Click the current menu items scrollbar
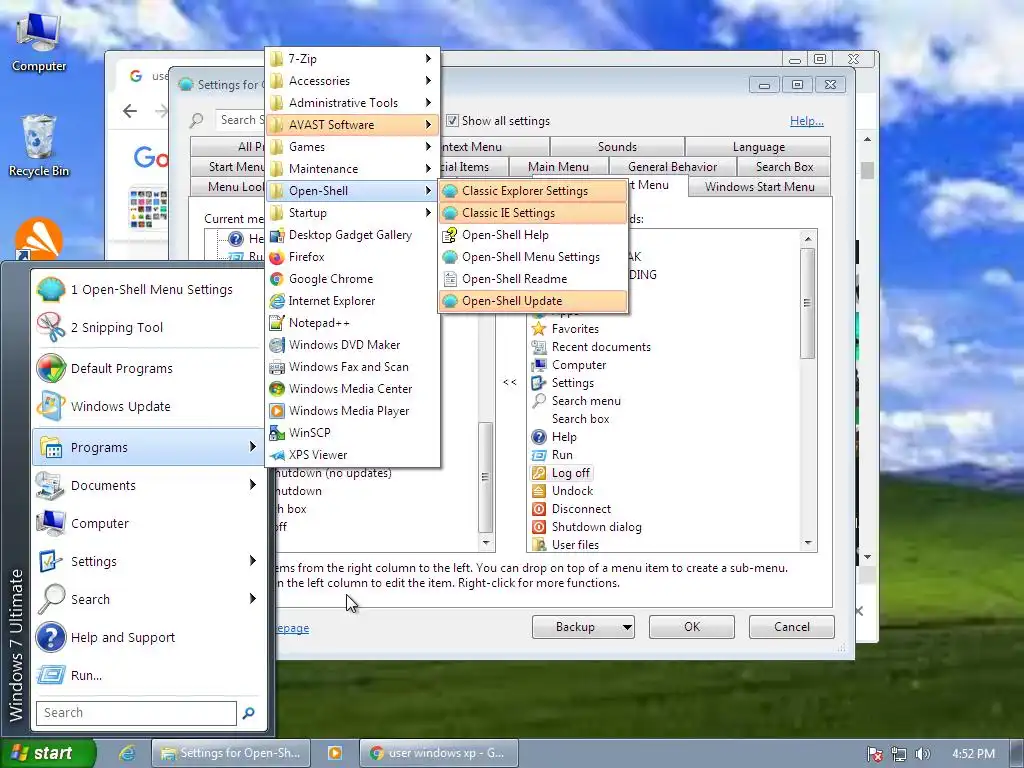This screenshot has height=768, width=1024. 485,477
